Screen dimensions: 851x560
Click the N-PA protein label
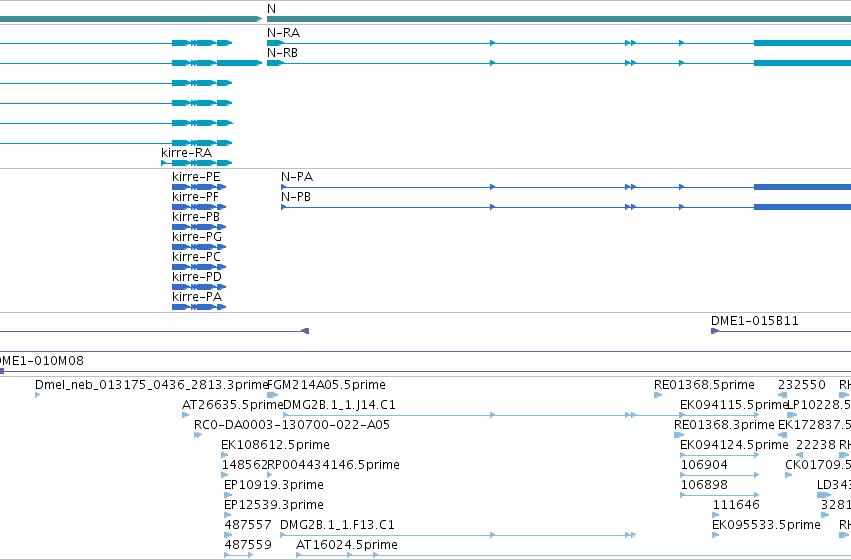pos(297,177)
